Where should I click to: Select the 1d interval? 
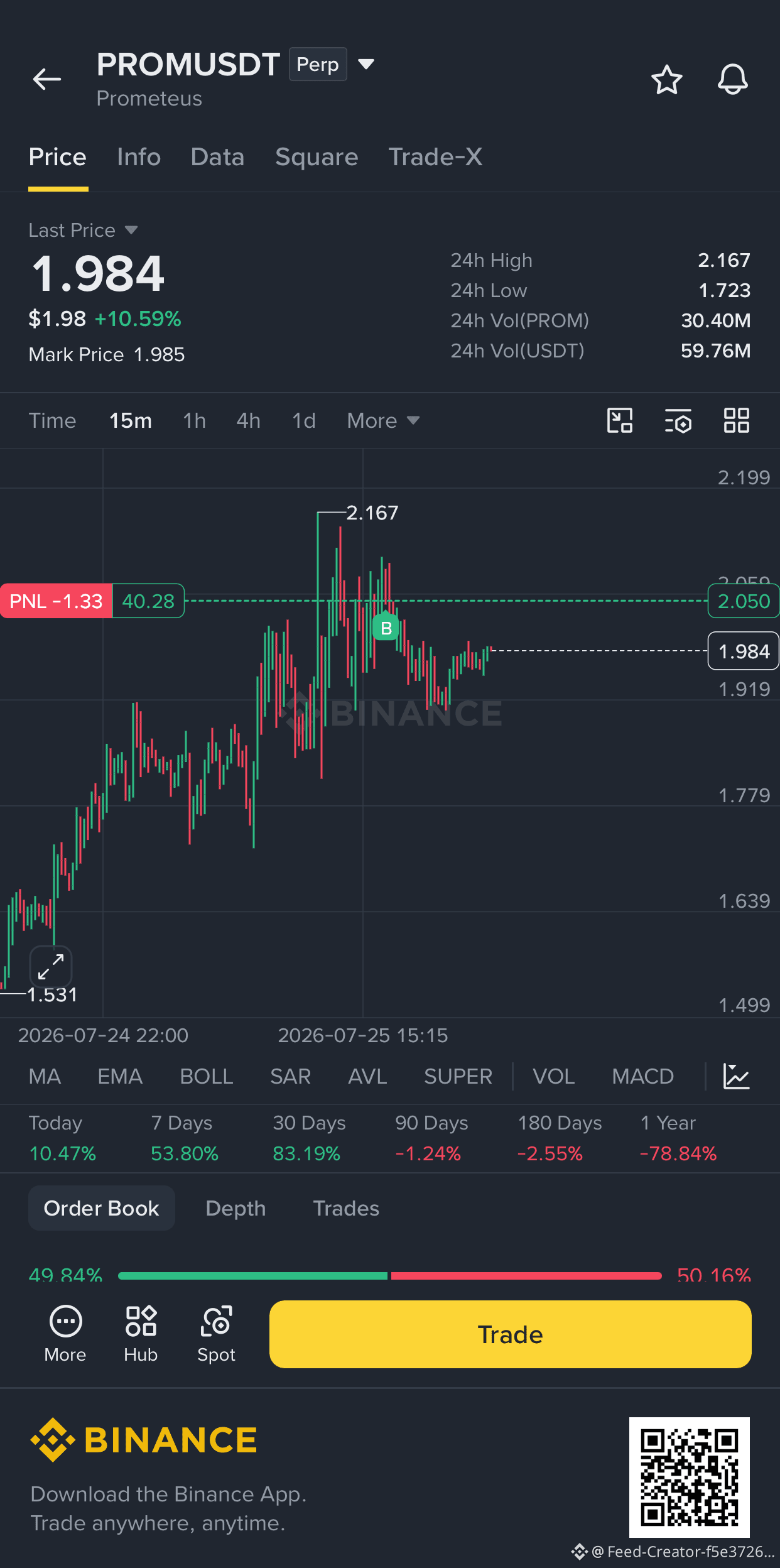pyautogui.click(x=304, y=420)
